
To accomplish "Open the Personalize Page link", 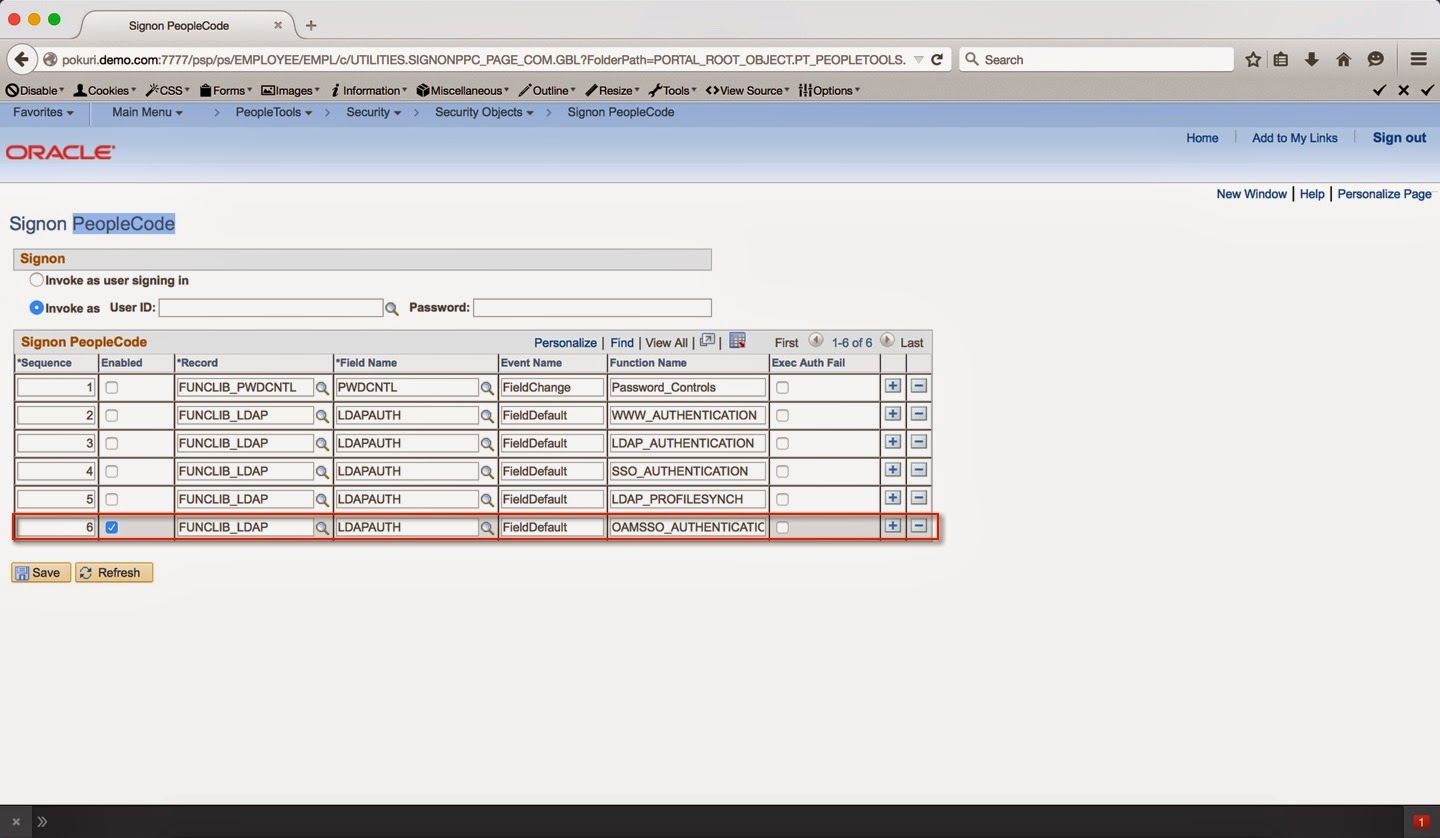I will (x=1384, y=193).
